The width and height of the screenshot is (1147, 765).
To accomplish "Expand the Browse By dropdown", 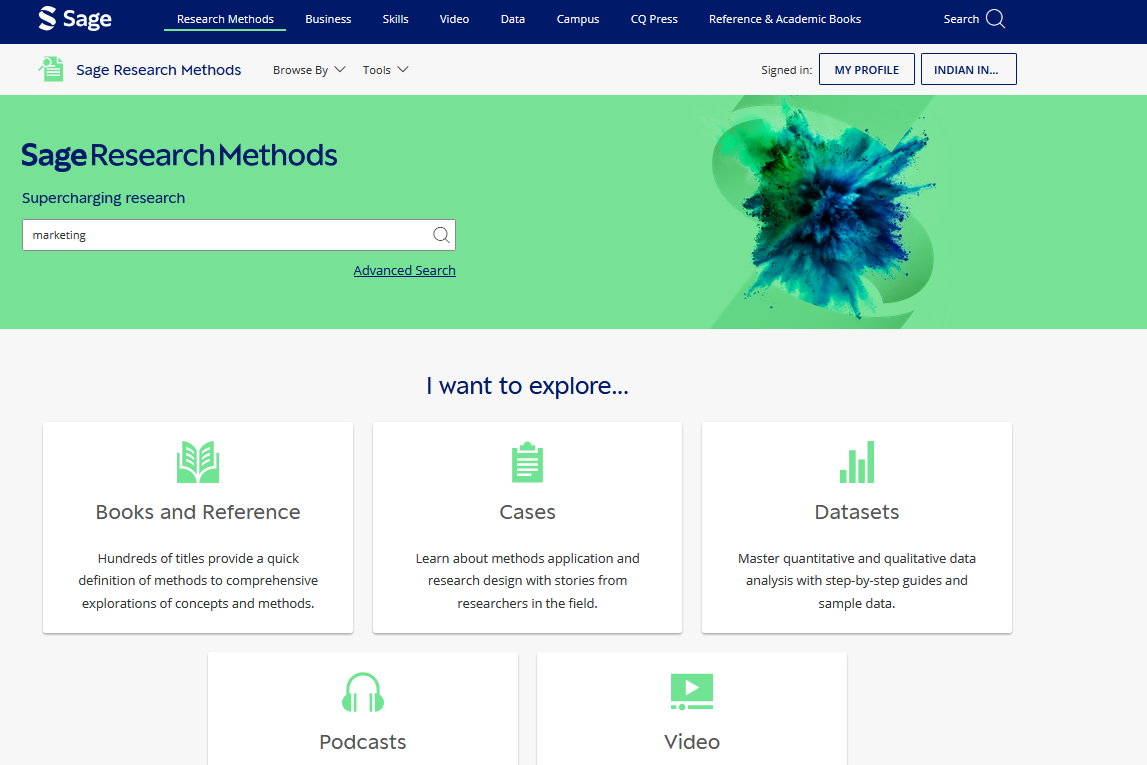I will pyautogui.click(x=309, y=70).
